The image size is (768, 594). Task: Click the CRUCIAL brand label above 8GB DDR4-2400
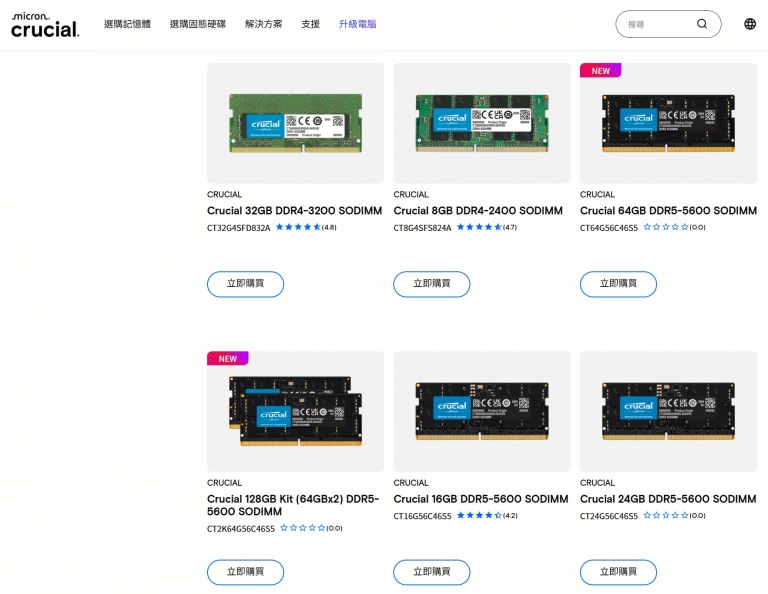coord(411,194)
